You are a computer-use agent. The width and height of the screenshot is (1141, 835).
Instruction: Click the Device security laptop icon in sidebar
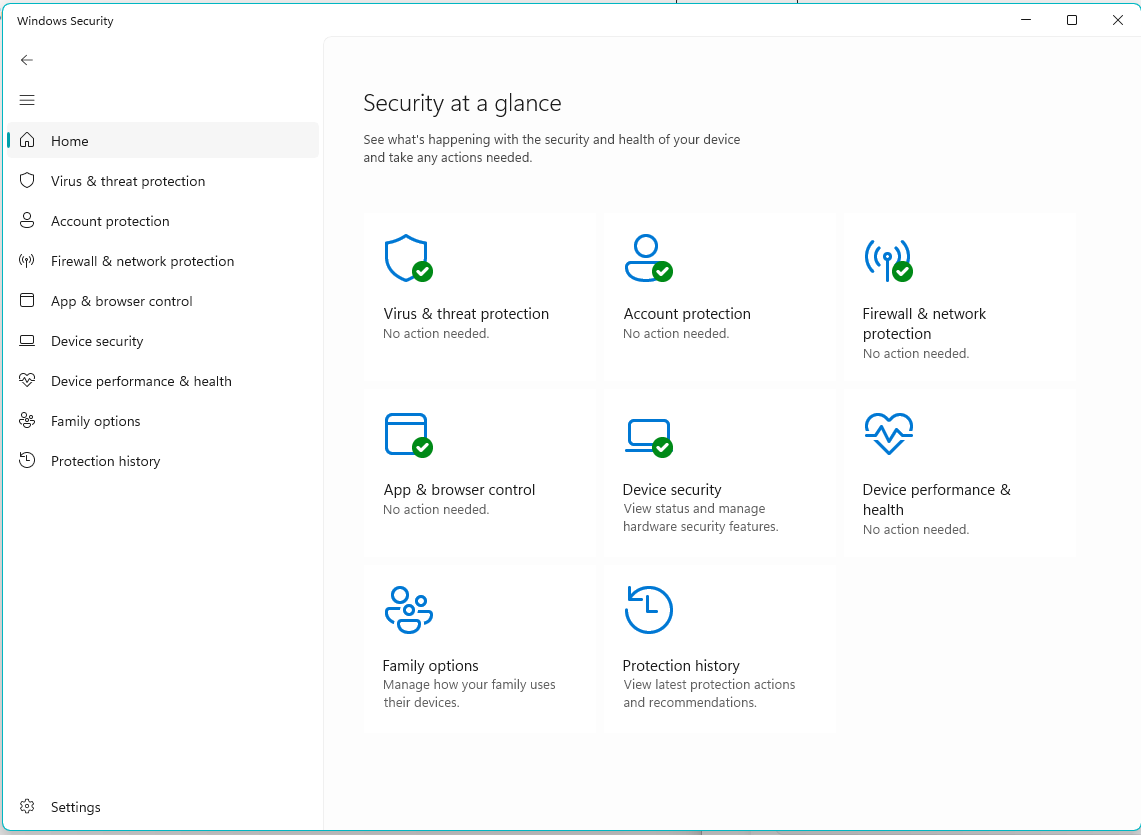(x=27, y=340)
